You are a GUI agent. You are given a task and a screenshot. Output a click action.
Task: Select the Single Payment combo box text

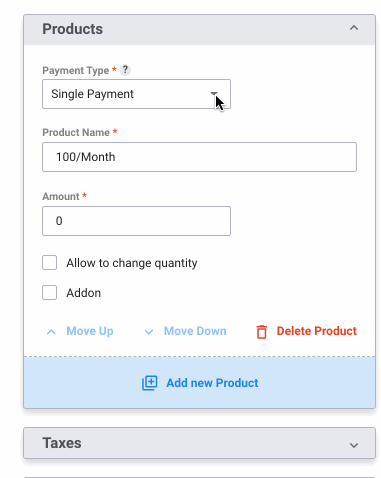pos(92,94)
